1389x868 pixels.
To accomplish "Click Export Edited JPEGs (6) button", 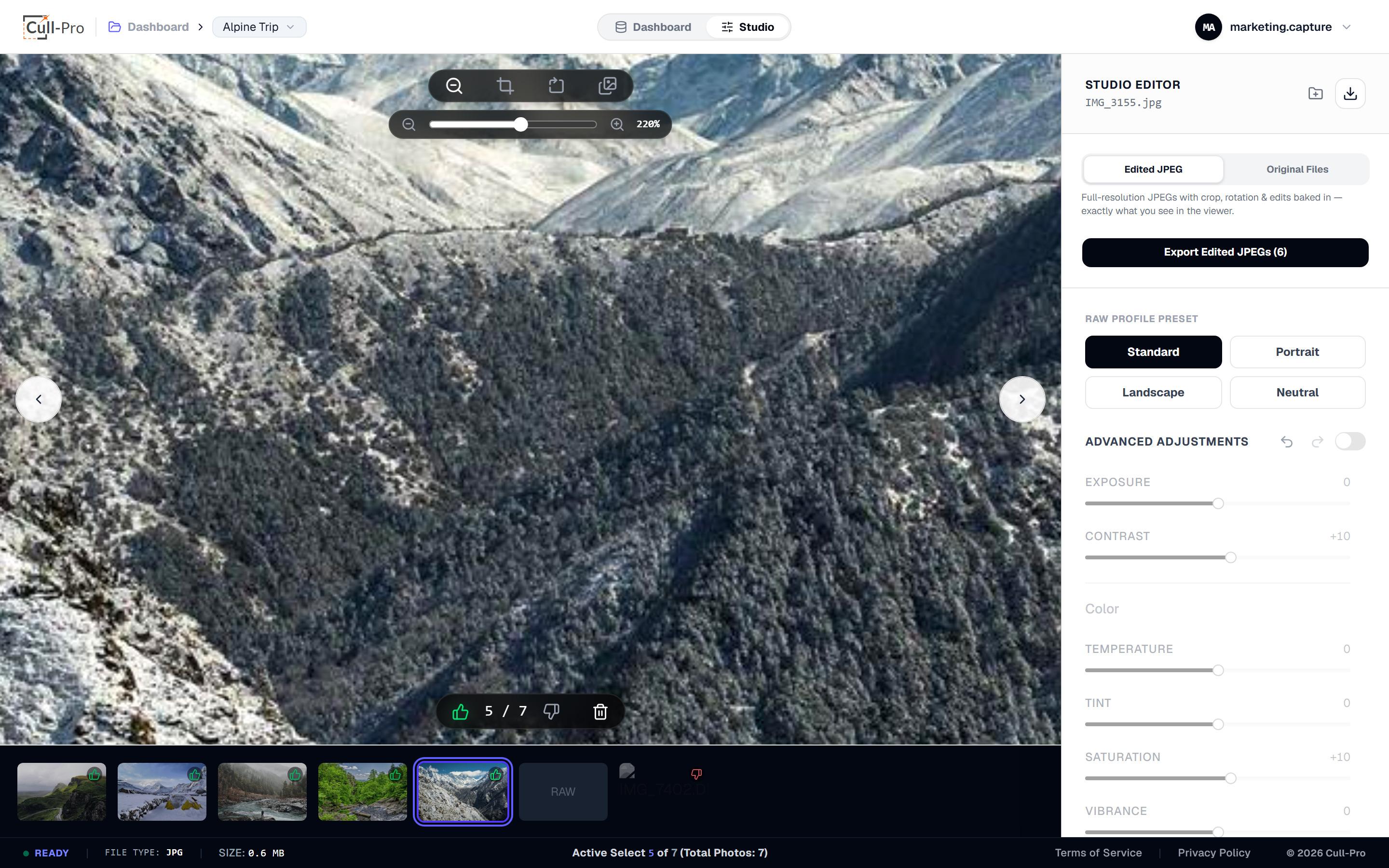I will click(x=1225, y=253).
